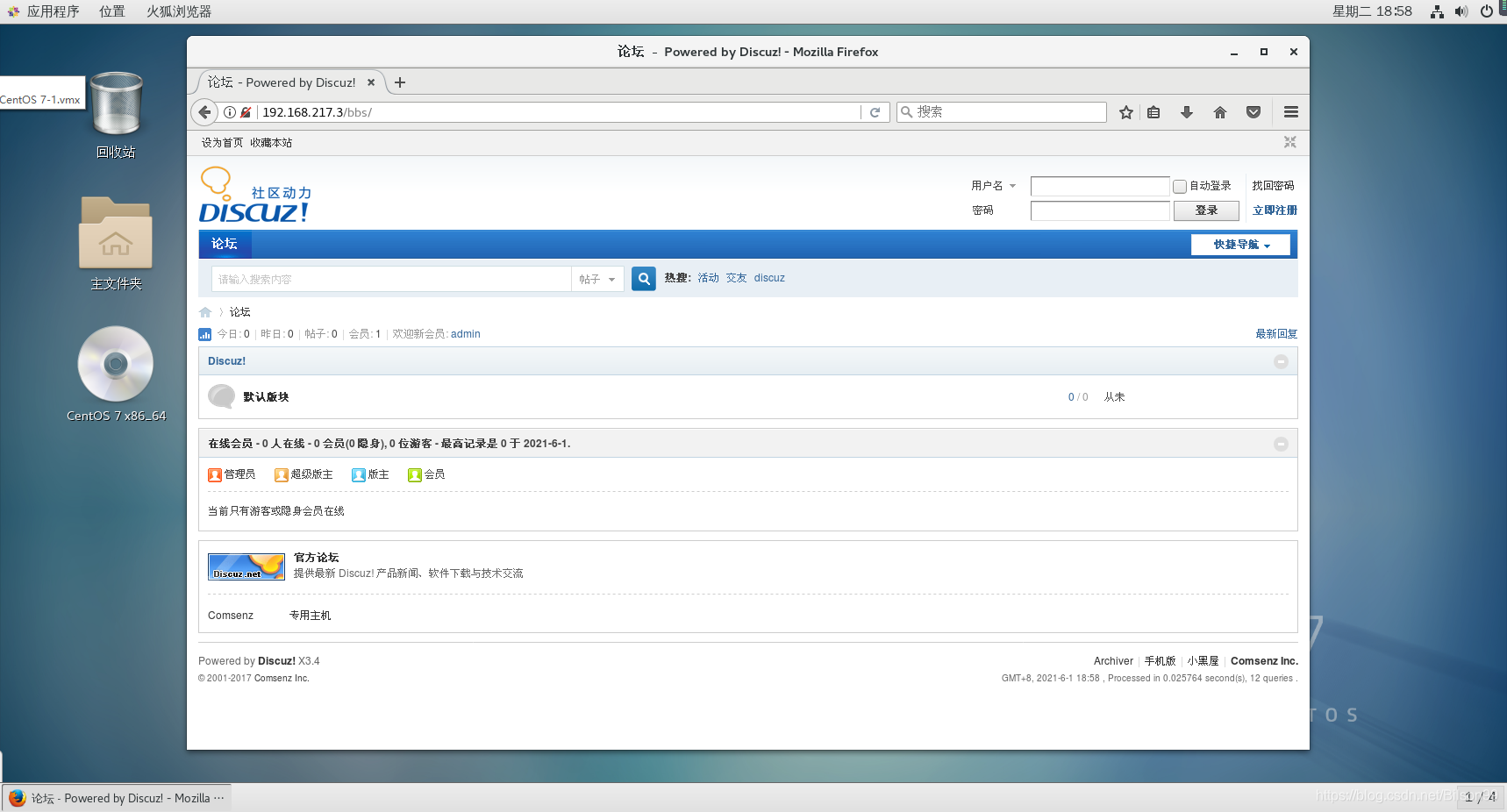Click the Comsenz Inc. footer link
This screenshot has width=1507, height=812.
(x=1264, y=661)
